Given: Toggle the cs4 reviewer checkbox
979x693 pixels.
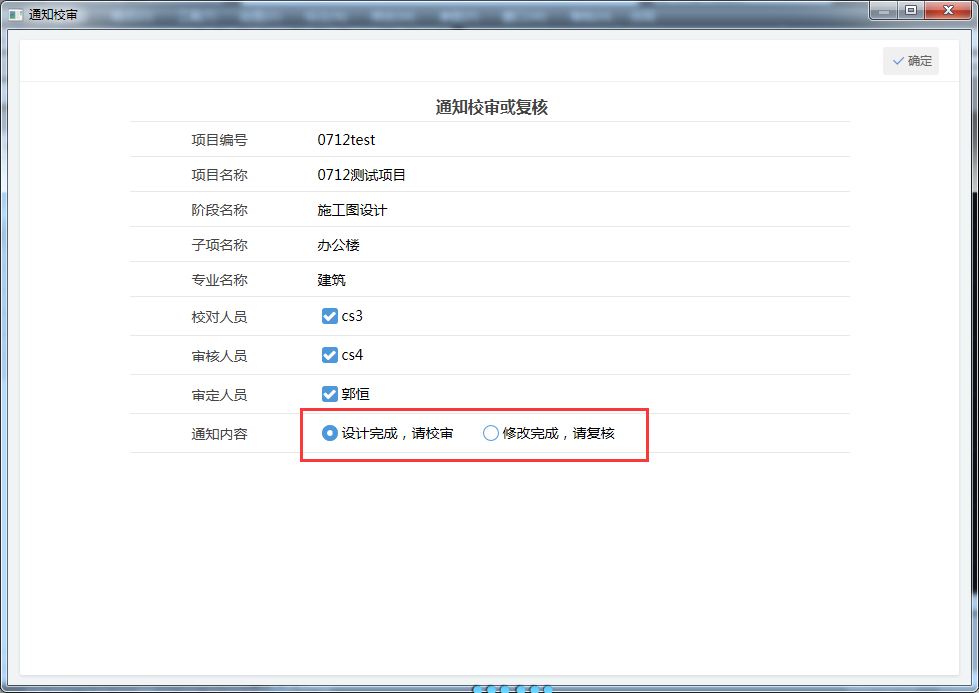Looking at the screenshot, I should coord(329,355).
